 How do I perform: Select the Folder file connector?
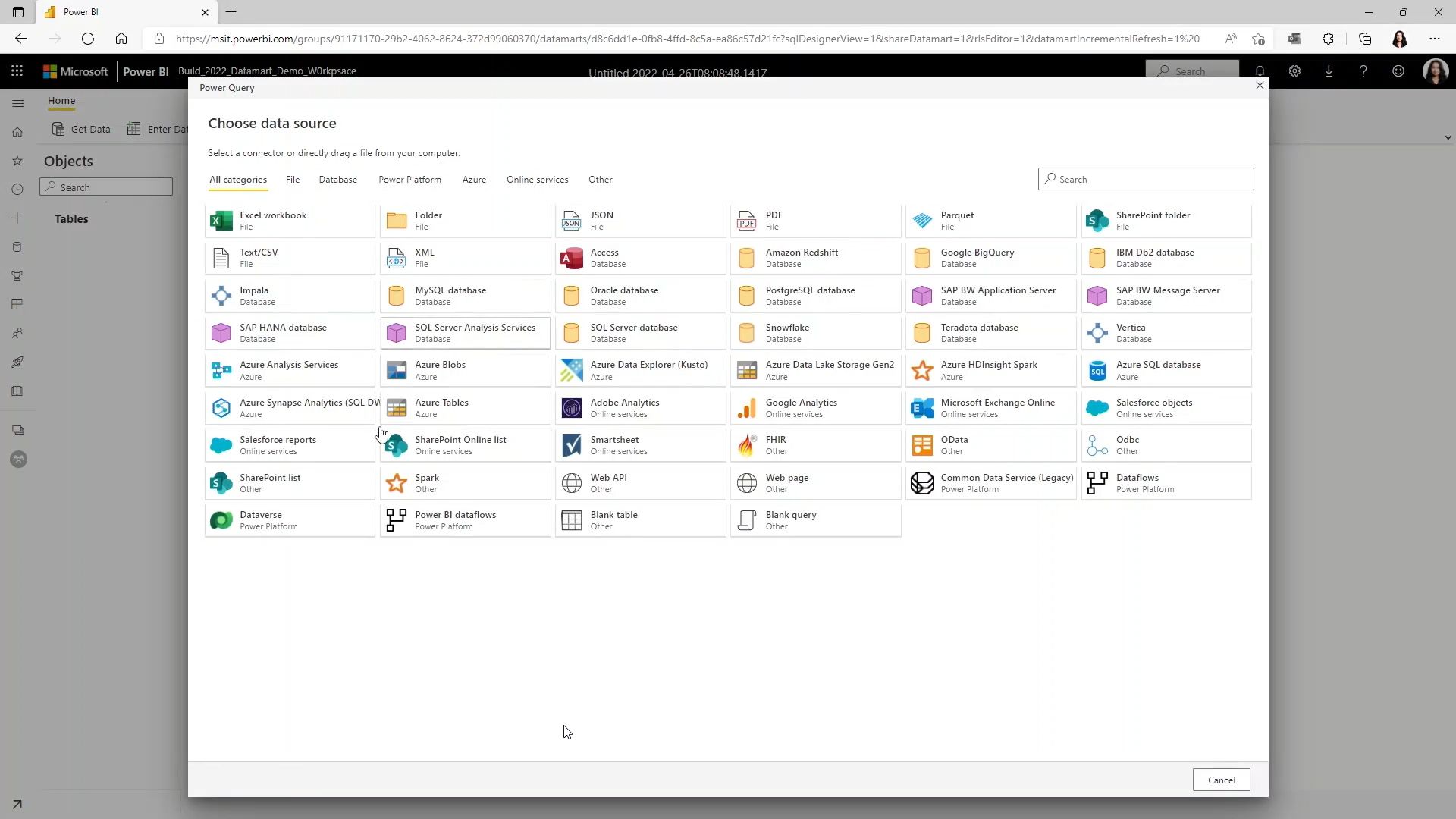click(465, 221)
